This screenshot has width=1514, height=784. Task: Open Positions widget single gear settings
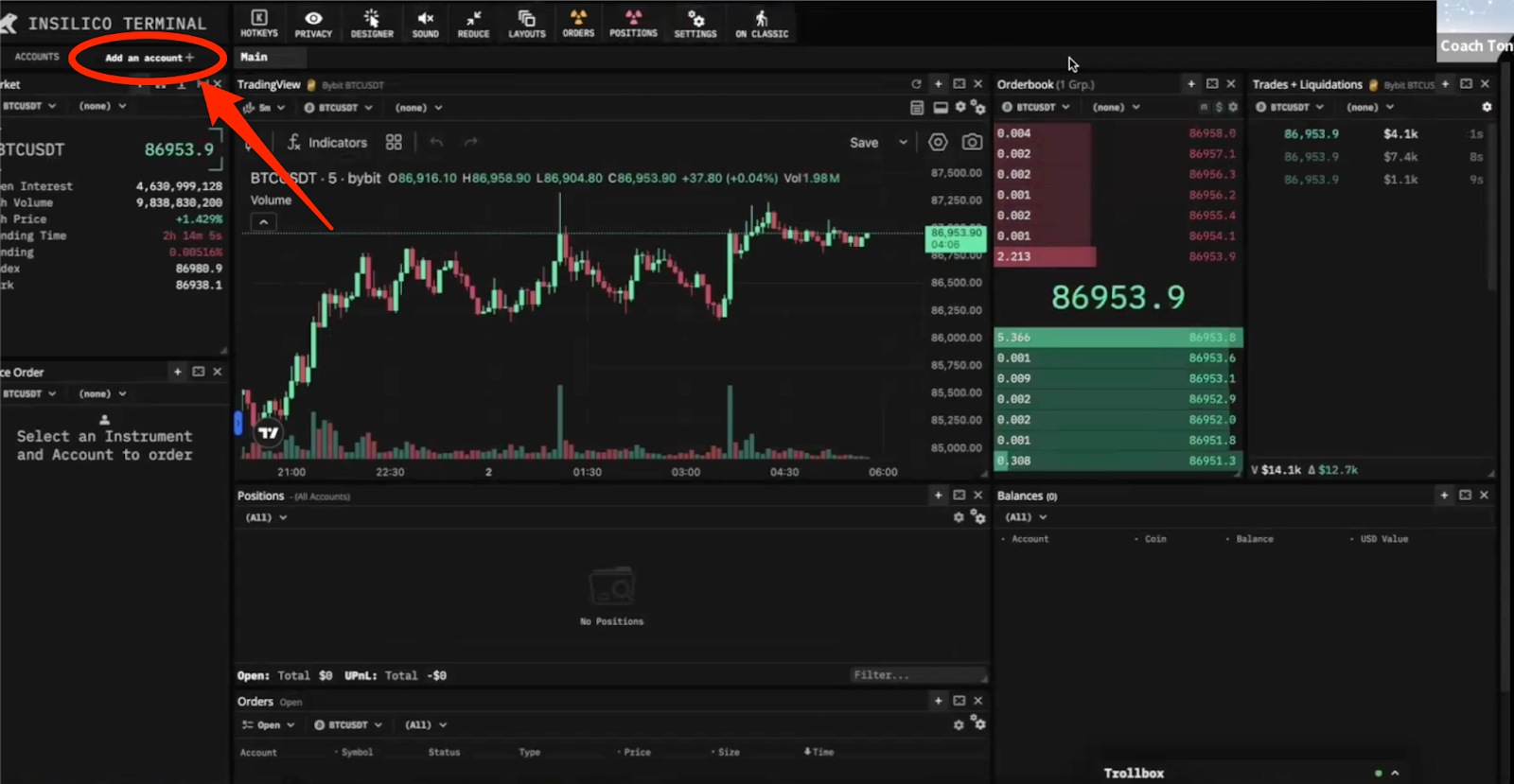pyautogui.click(x=959, y=517)
